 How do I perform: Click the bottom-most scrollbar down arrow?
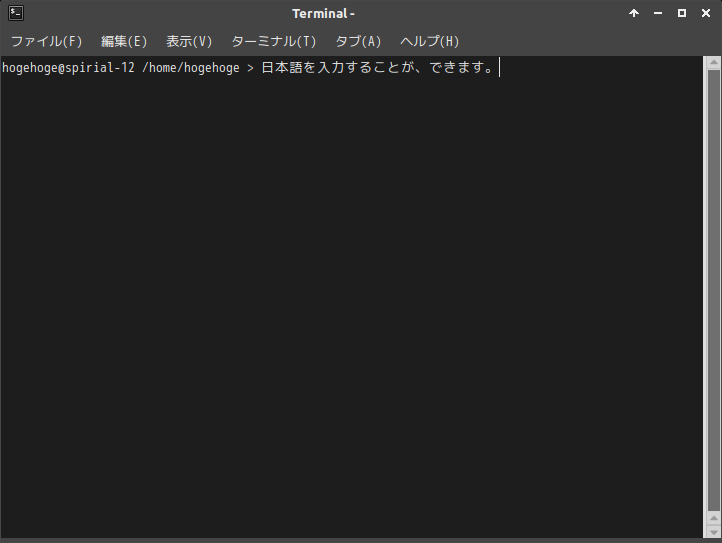point(714,532)
